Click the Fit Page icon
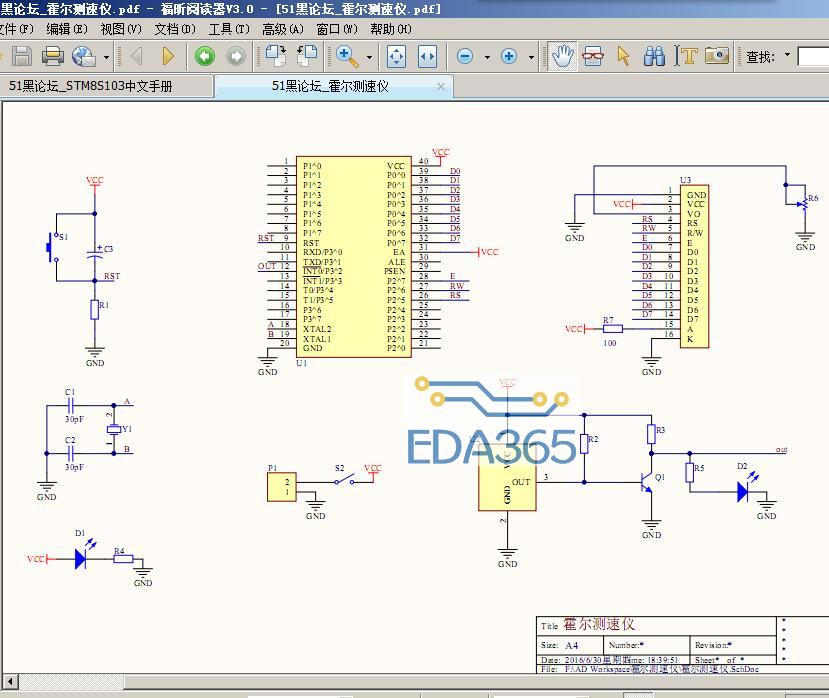829x698 pixels. pyautogui.click(x=396, y=56)
